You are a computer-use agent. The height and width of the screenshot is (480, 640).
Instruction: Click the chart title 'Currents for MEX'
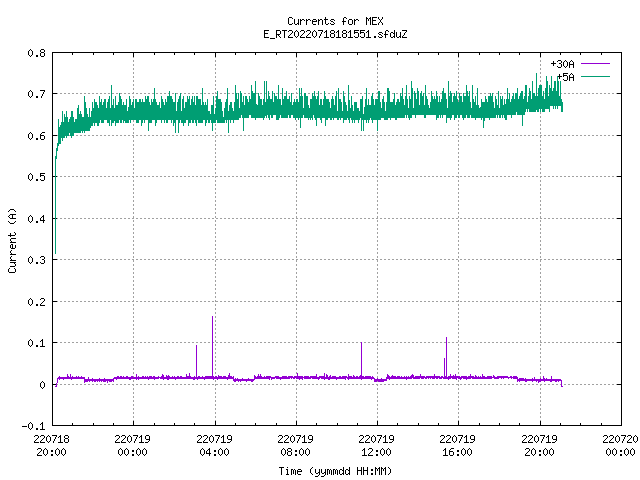point(335,21)
